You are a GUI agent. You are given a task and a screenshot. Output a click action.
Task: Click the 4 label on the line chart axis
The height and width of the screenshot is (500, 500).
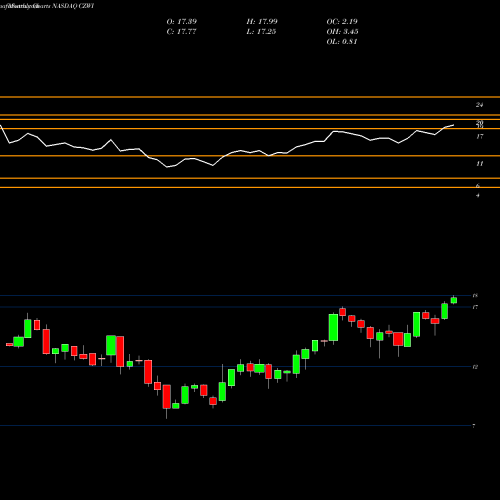(x=478, y=195)
